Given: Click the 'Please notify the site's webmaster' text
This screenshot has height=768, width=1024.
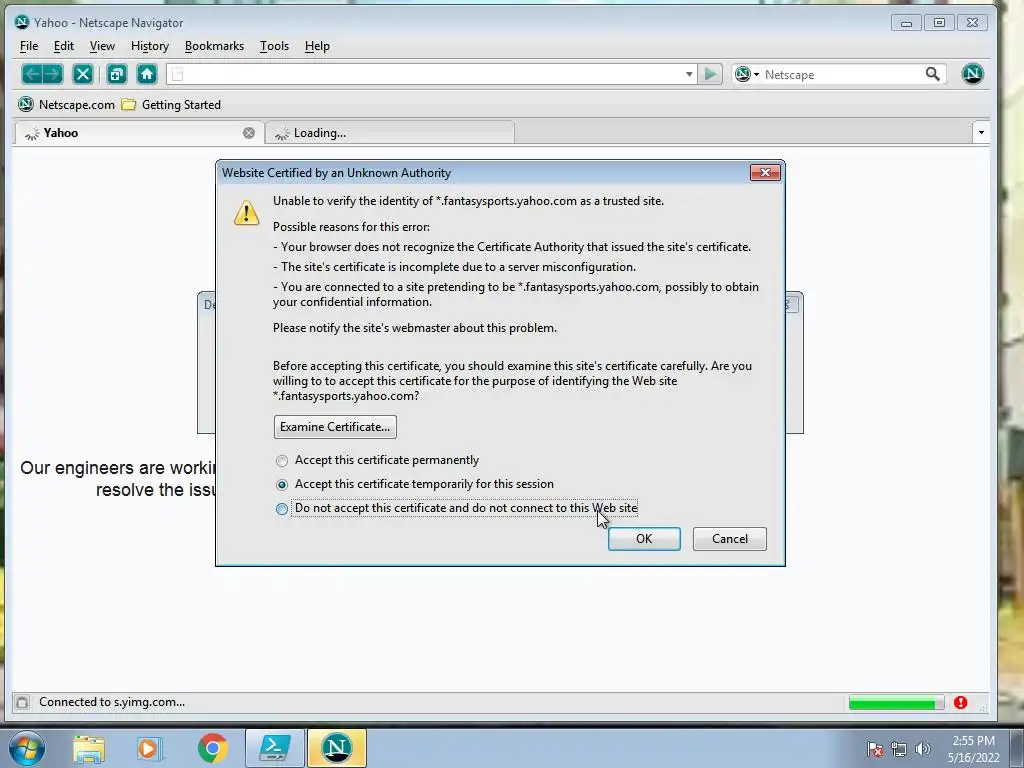Looking at the screenshot, I should 415,328.
